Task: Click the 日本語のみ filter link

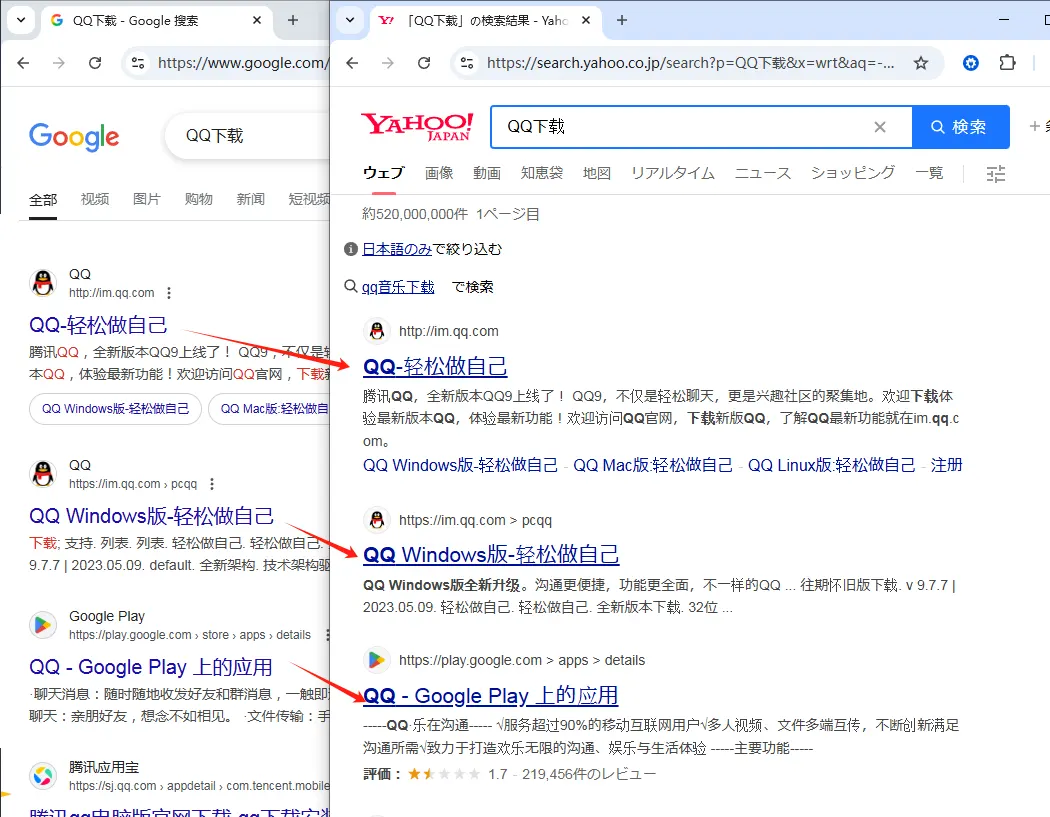Action: 397,249
